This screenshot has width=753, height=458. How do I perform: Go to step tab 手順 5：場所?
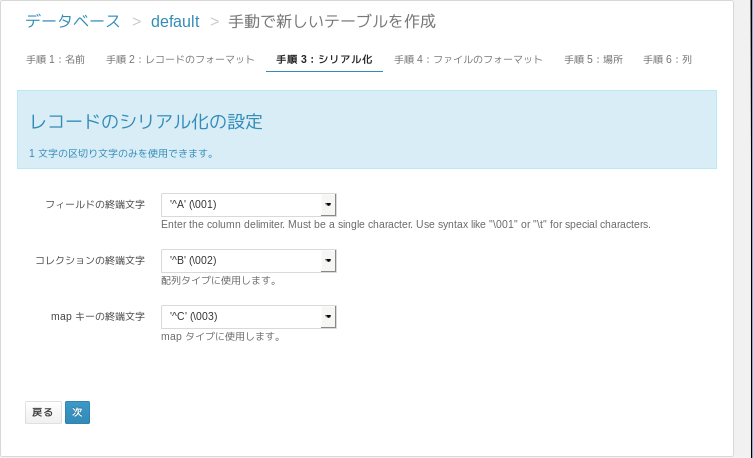(593, 60)
